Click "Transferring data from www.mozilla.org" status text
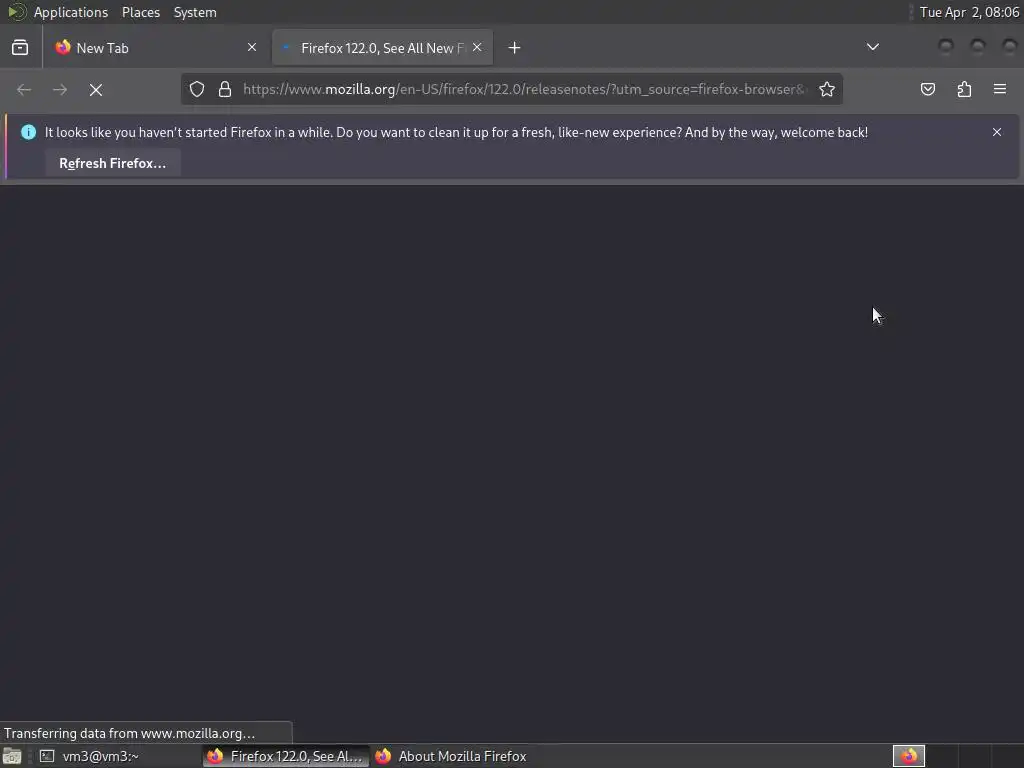This screenshot has height=768, width=1024. [x=129, y=733]
